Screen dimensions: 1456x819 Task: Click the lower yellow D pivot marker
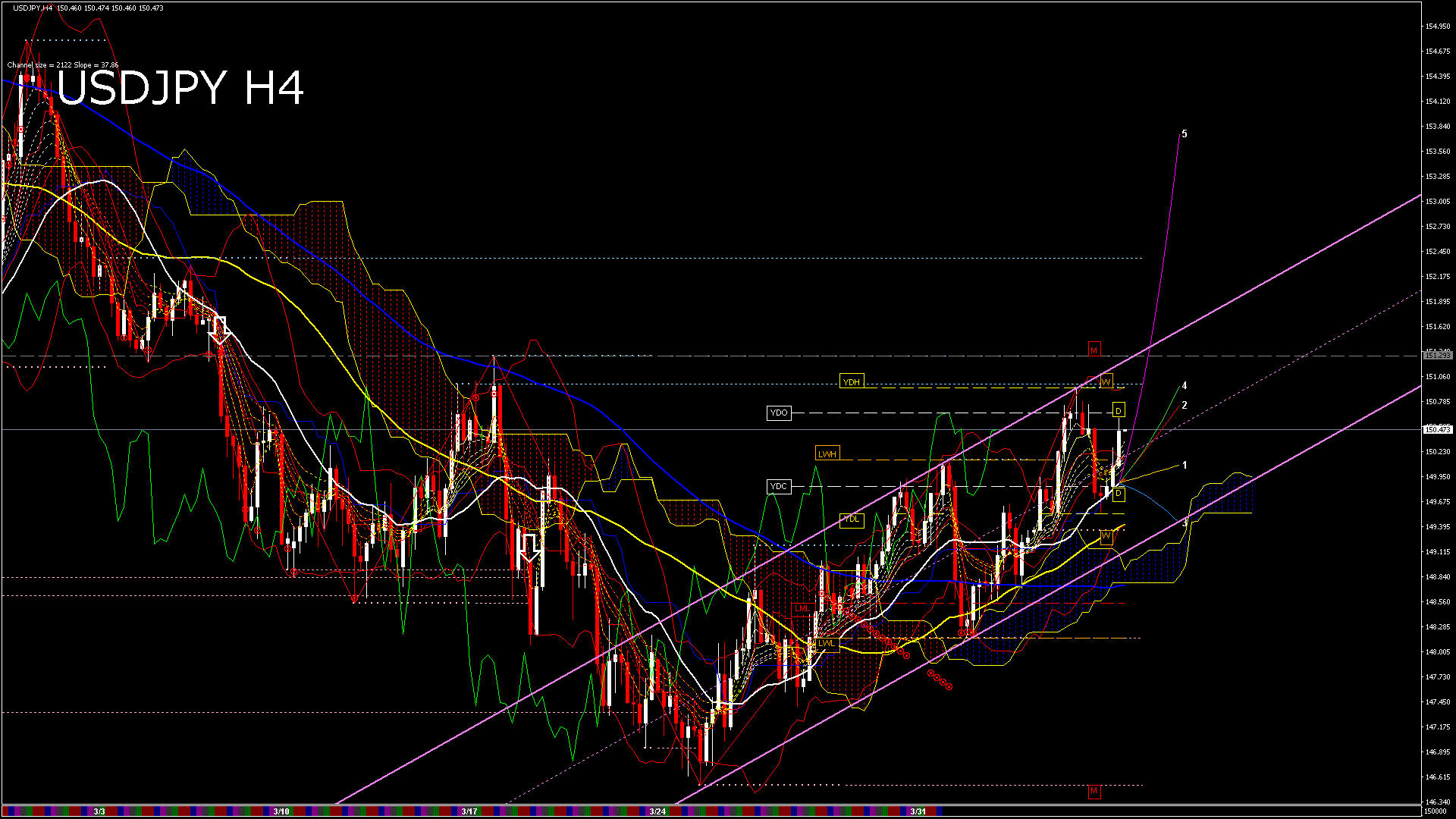click(1119, 494)
